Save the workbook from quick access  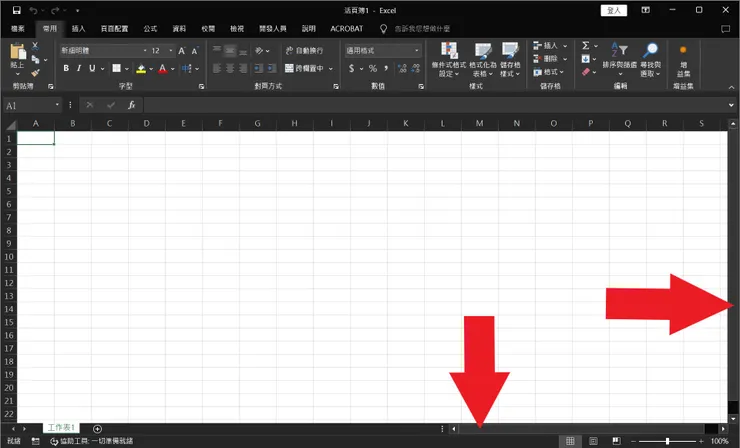point(17,10)
